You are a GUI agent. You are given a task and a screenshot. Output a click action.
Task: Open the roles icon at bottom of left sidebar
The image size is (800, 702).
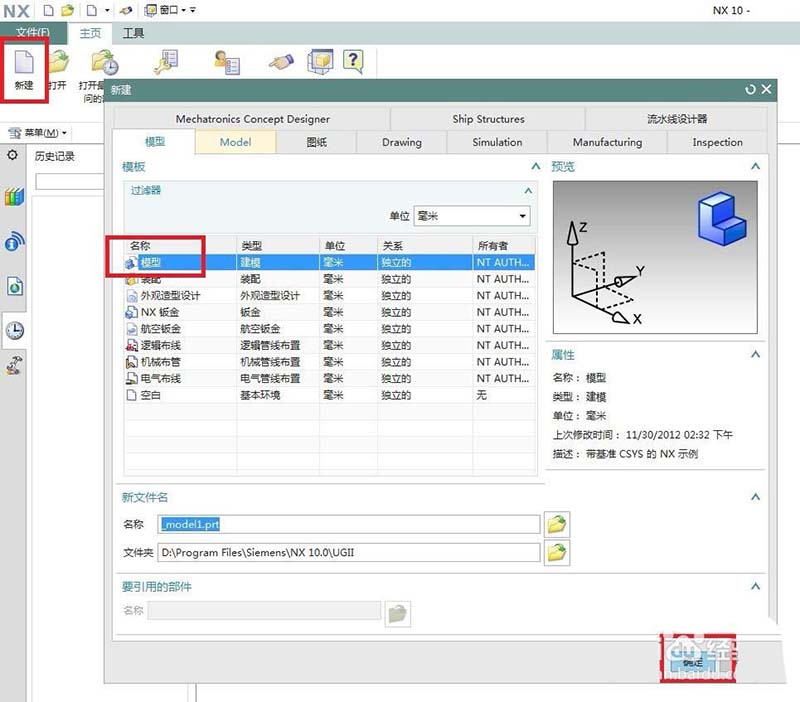(x=14, y=365)
